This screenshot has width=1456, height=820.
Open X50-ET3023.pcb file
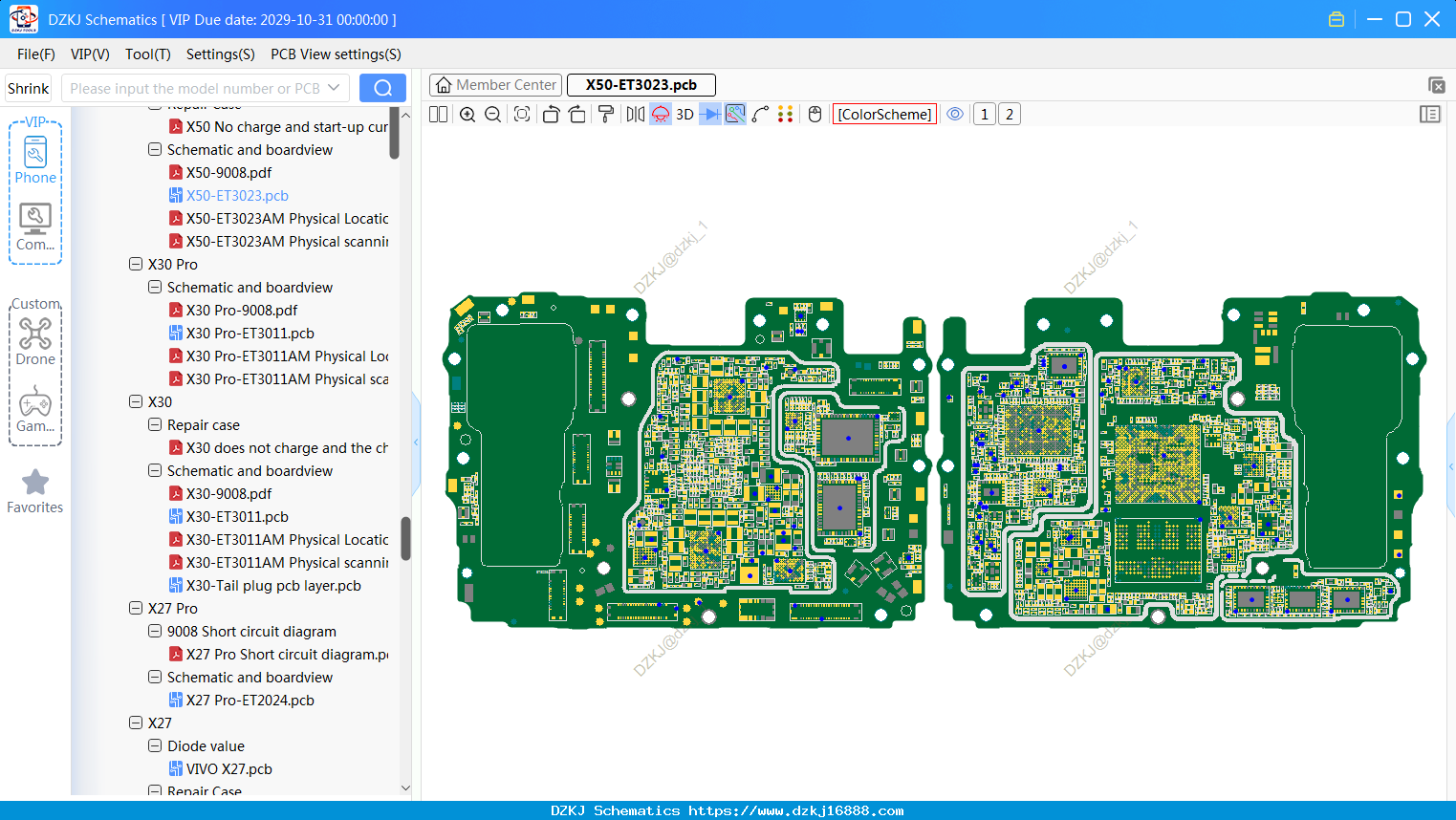pyautogui.click(x=237, y=196)
